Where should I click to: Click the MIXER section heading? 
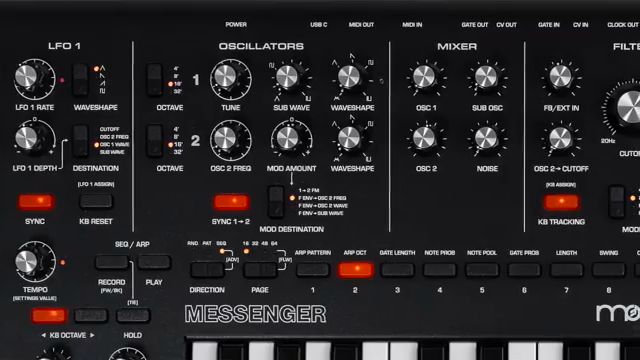tap(457, 47)
